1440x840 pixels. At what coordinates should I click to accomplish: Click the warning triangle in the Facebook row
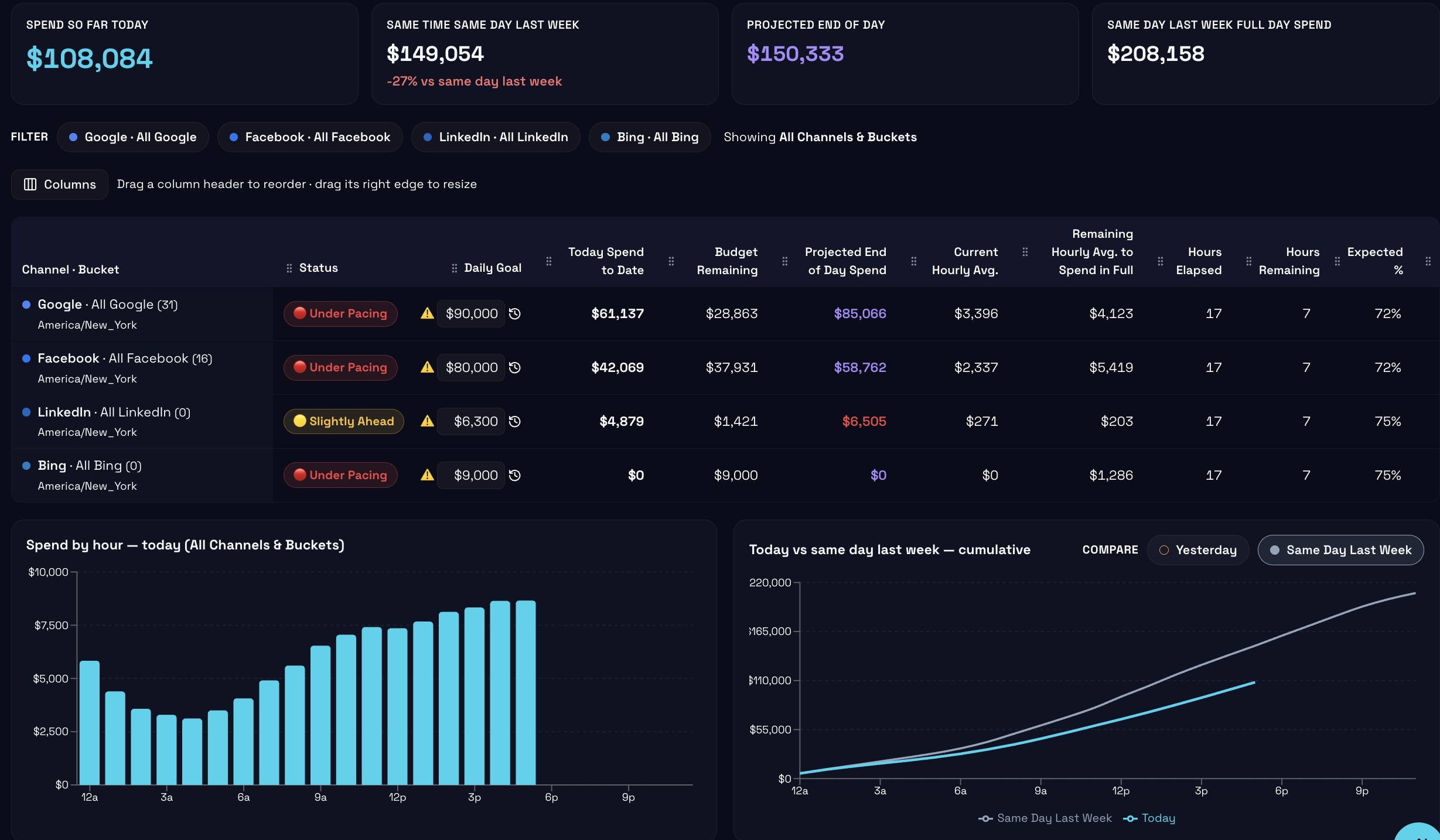pos(428,367)
